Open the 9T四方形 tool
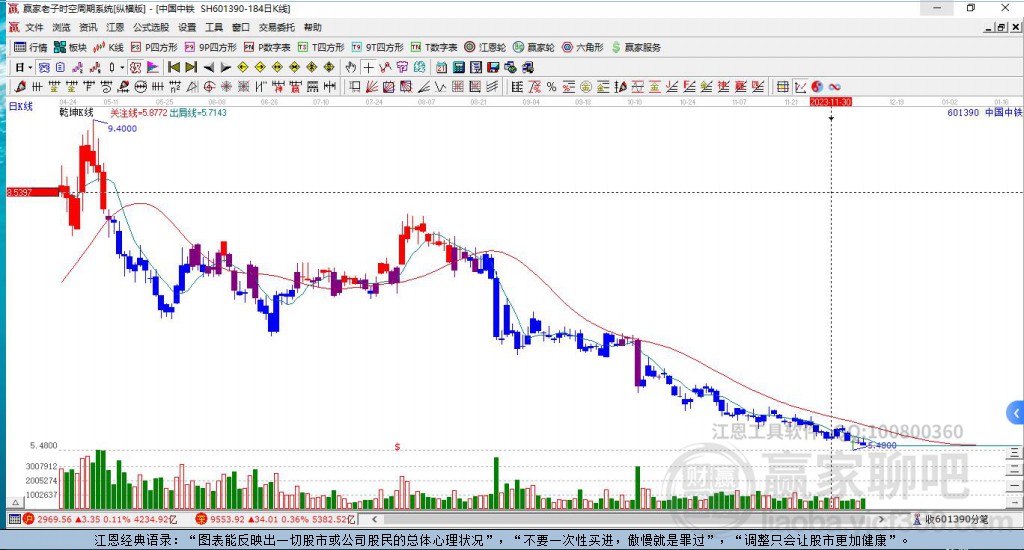Image resolution: width=1024 pixels, height=550 pixels. [x=377, y=47]
